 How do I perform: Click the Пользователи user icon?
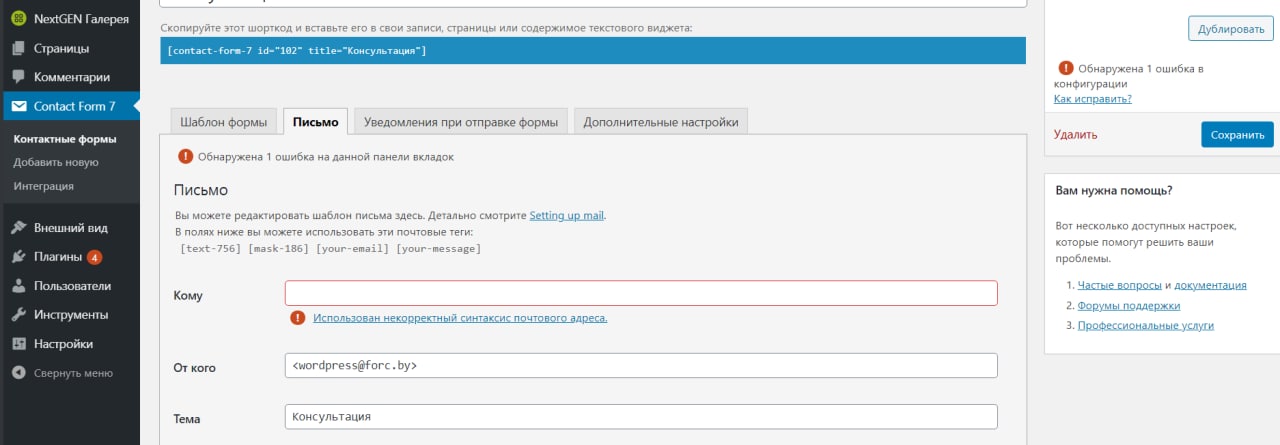tap(18, 285)
